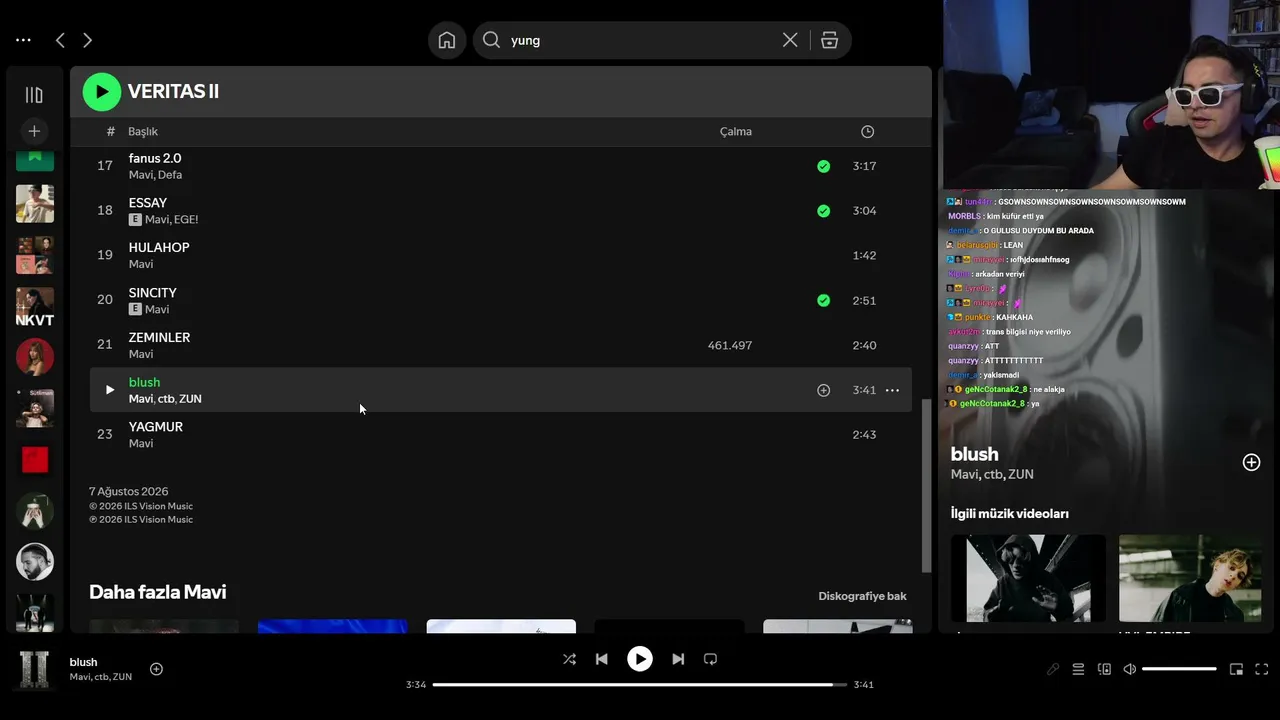Sort tracks by the Çalma column
Viewport: 1280px width, 720px height.
point(736,132)
